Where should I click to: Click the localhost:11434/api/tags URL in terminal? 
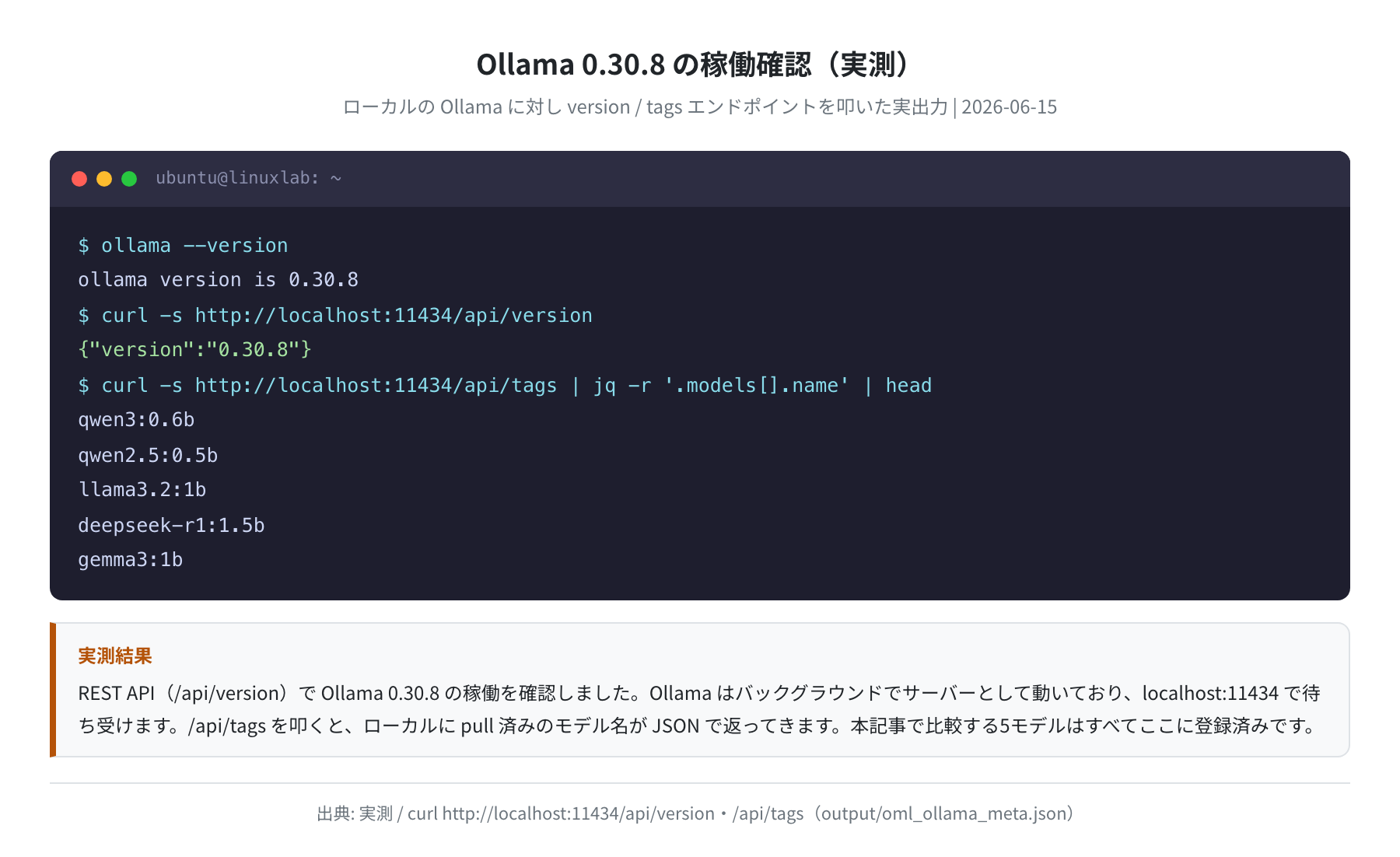[376, 385]
